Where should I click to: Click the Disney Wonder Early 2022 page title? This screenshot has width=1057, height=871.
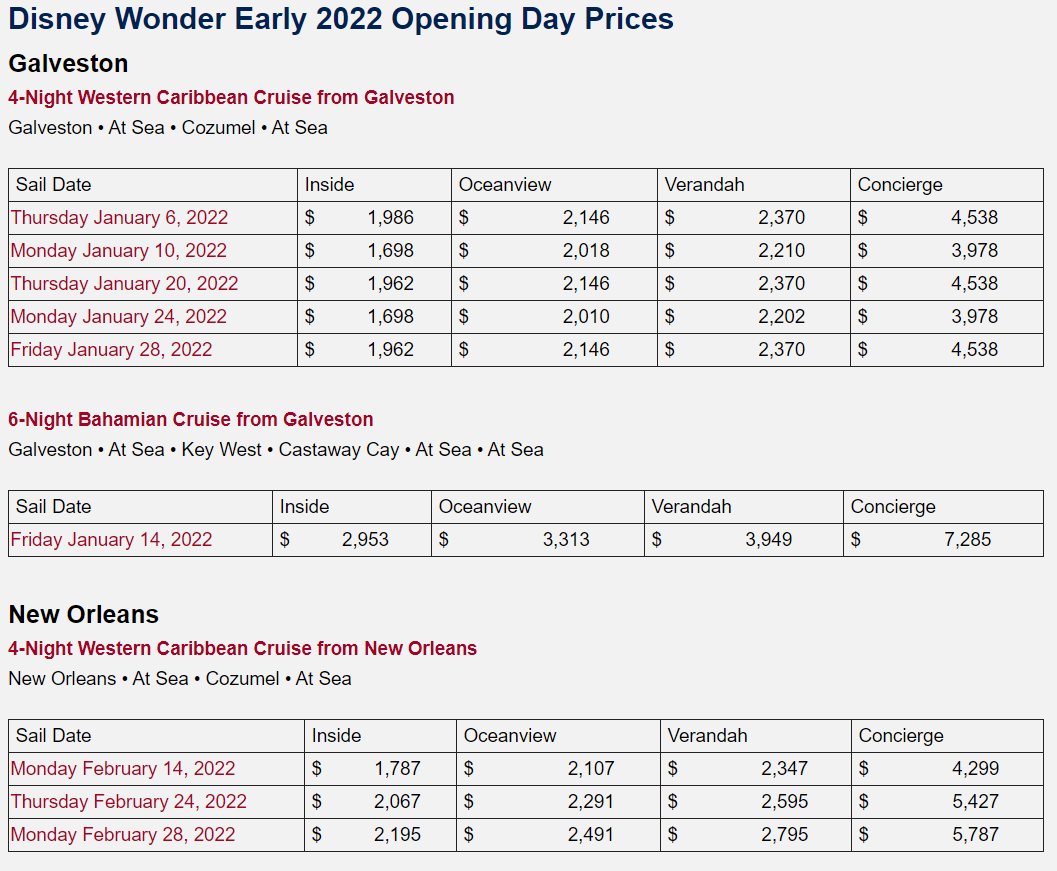[x=341, y=19]
